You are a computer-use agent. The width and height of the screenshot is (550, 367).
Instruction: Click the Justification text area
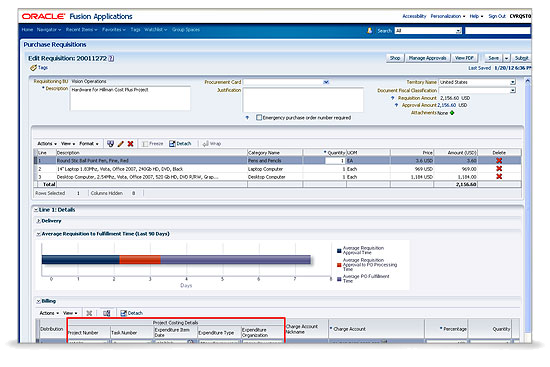coord(303,100)
